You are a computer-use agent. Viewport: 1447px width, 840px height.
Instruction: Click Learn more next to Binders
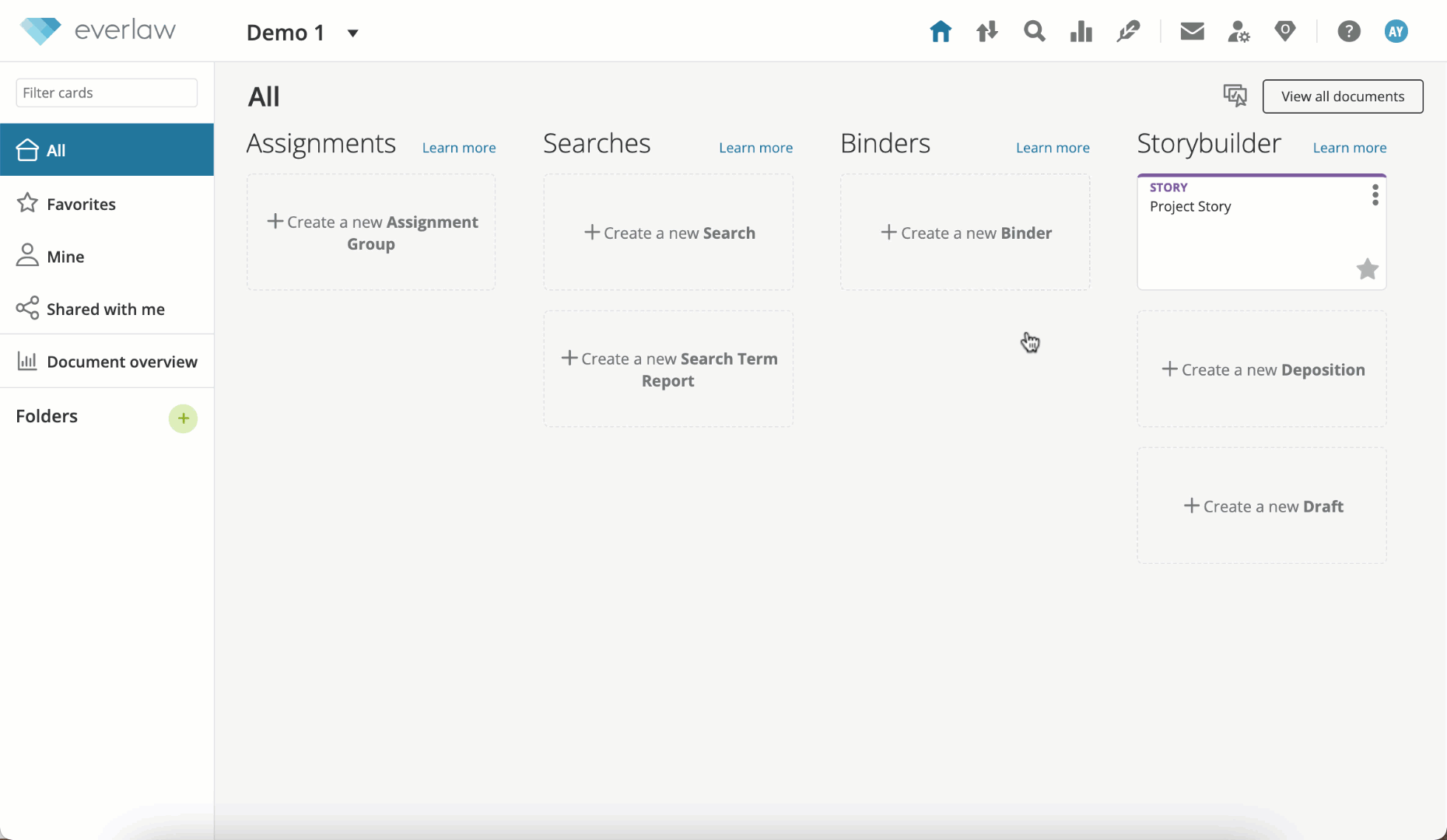(1053, 148)
